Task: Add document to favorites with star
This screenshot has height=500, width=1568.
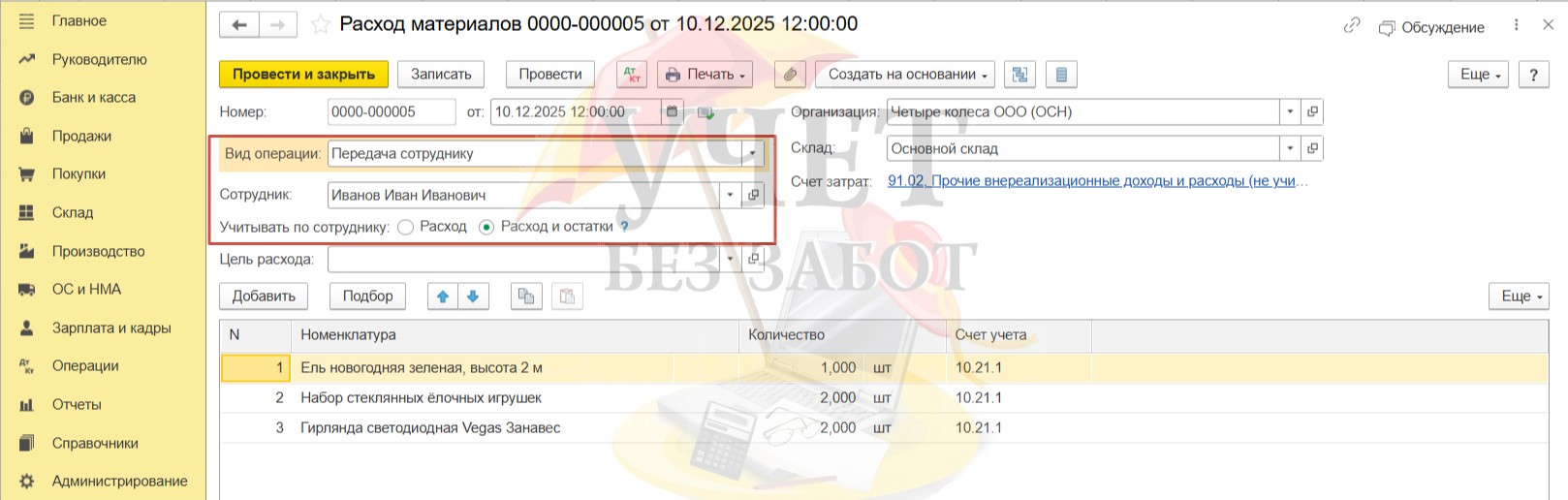Action: pyautogui.click(x=320, y=25)
